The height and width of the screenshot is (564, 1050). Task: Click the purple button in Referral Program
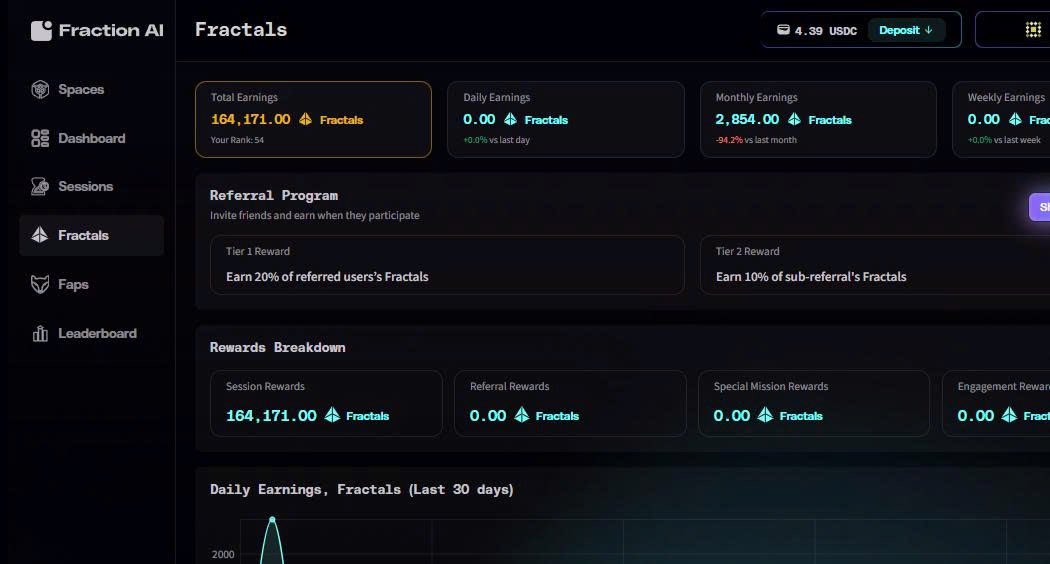(x=1040, y=207)
